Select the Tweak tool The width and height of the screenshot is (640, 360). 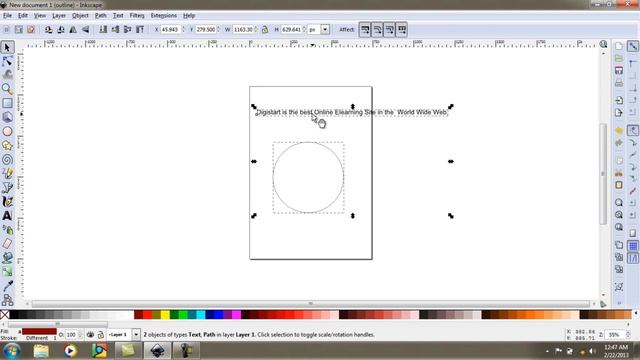7,75
